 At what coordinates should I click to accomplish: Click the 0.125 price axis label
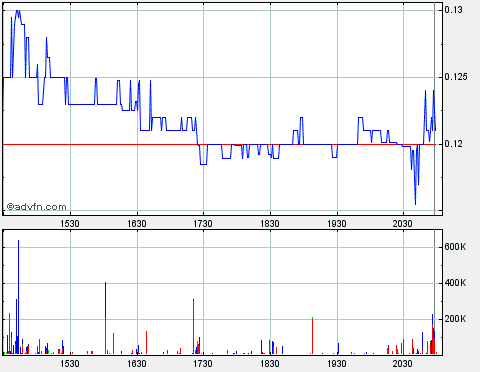[x=456, y=77]
